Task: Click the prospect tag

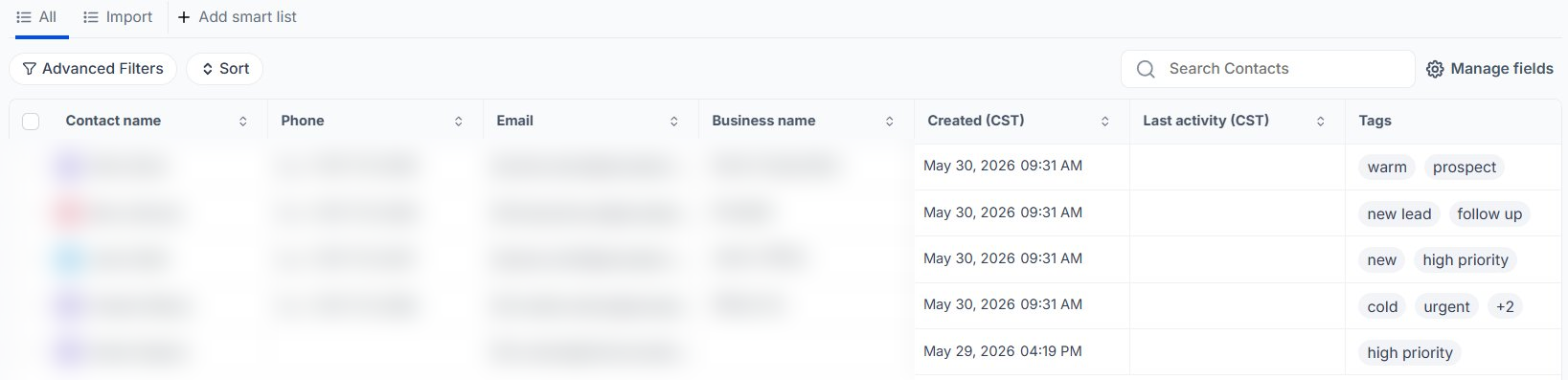Action: pyautogui.click(x=1464, y=168)
